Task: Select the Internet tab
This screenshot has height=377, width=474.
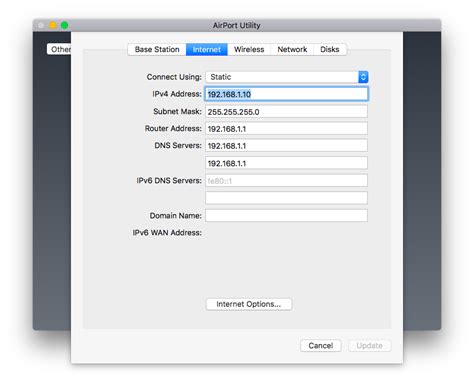Action: [207, 50]
